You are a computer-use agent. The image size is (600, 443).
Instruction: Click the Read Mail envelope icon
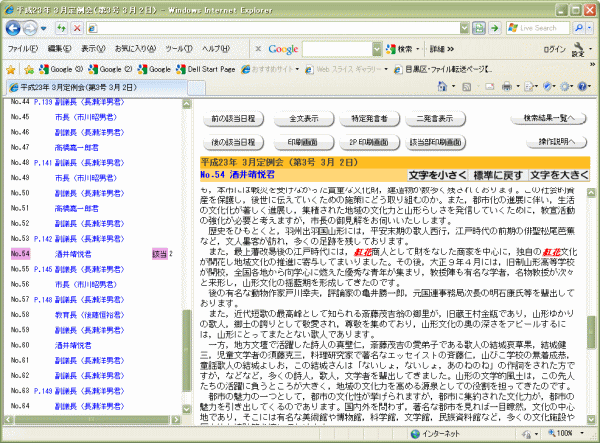point(490,87)
